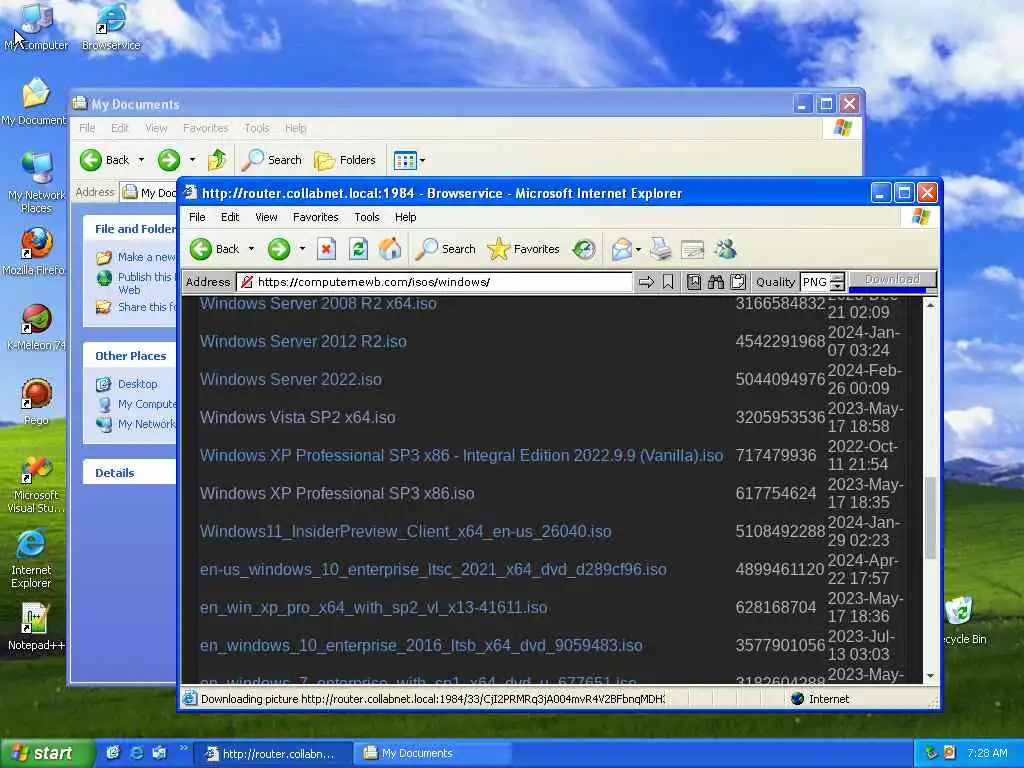
Task: Click the Quality PNG value field
Action: pyautogui.click(x=815, y=282)
